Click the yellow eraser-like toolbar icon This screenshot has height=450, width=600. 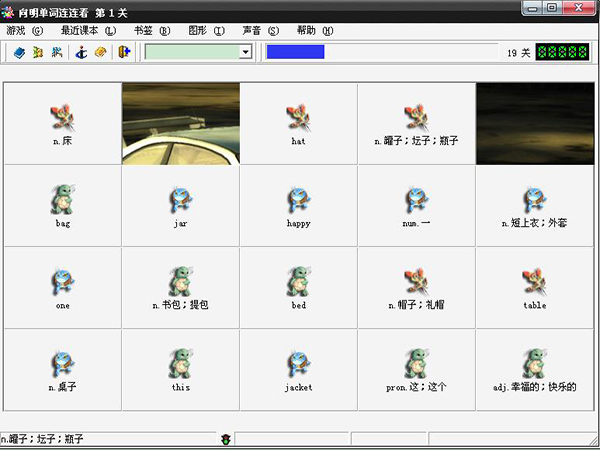pyautogui.click(x=100, y=52)
